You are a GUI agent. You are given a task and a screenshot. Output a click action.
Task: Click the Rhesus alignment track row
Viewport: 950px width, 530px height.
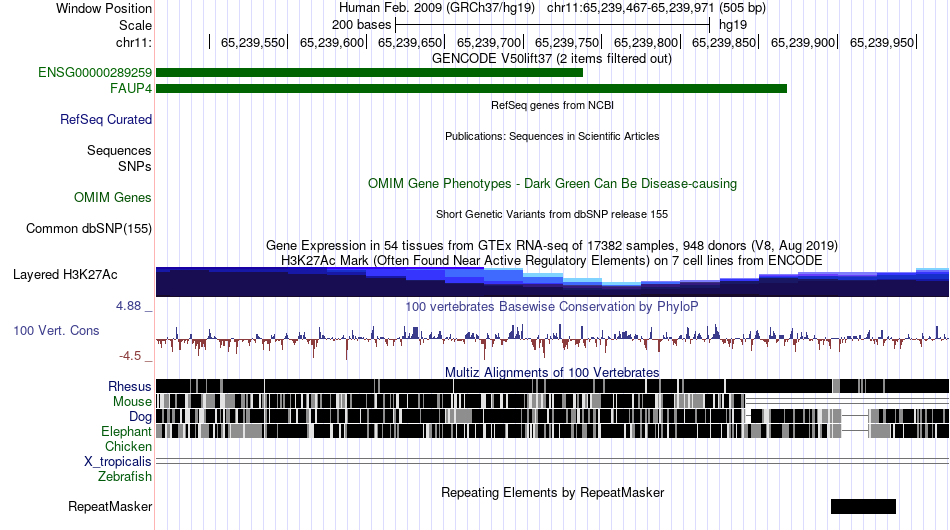(553, 386)
